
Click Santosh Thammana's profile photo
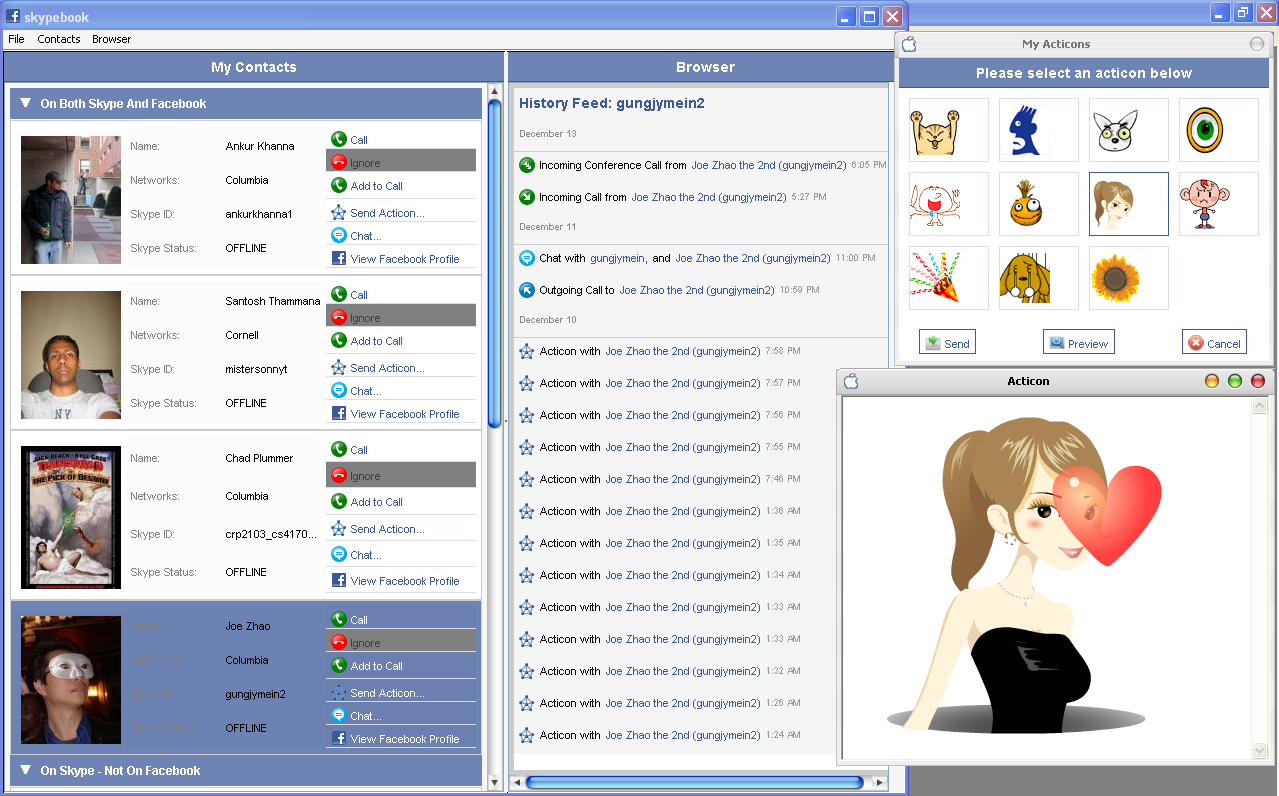click(x=71, y=355)
